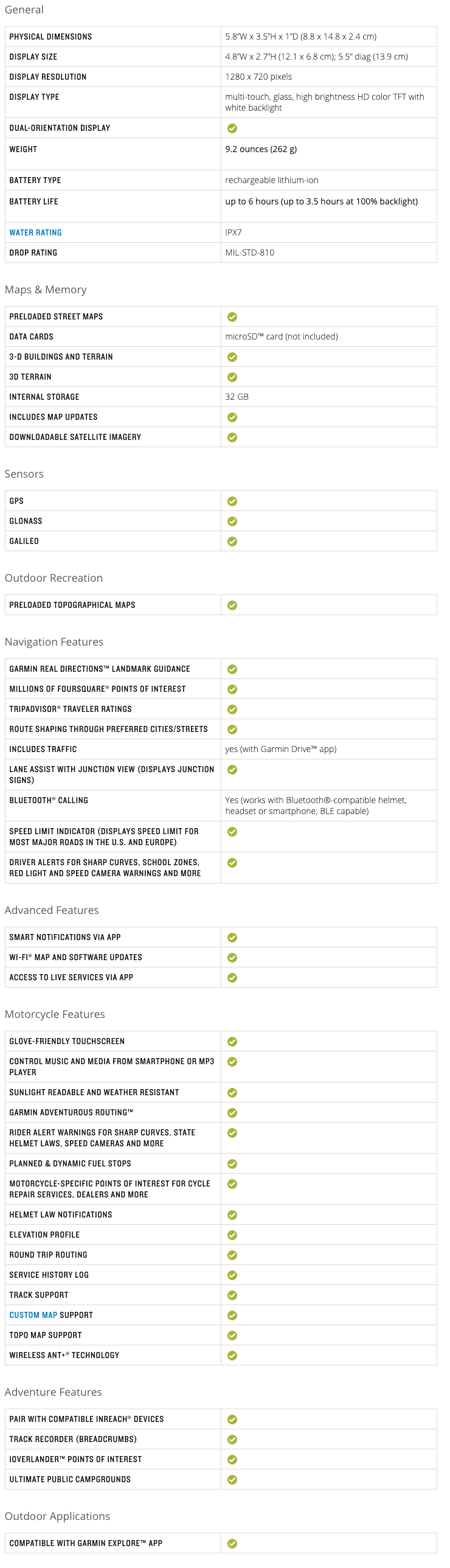Click the Motorcycle Features section heading
The image size is (450, 1568).
click(55, 1014)
